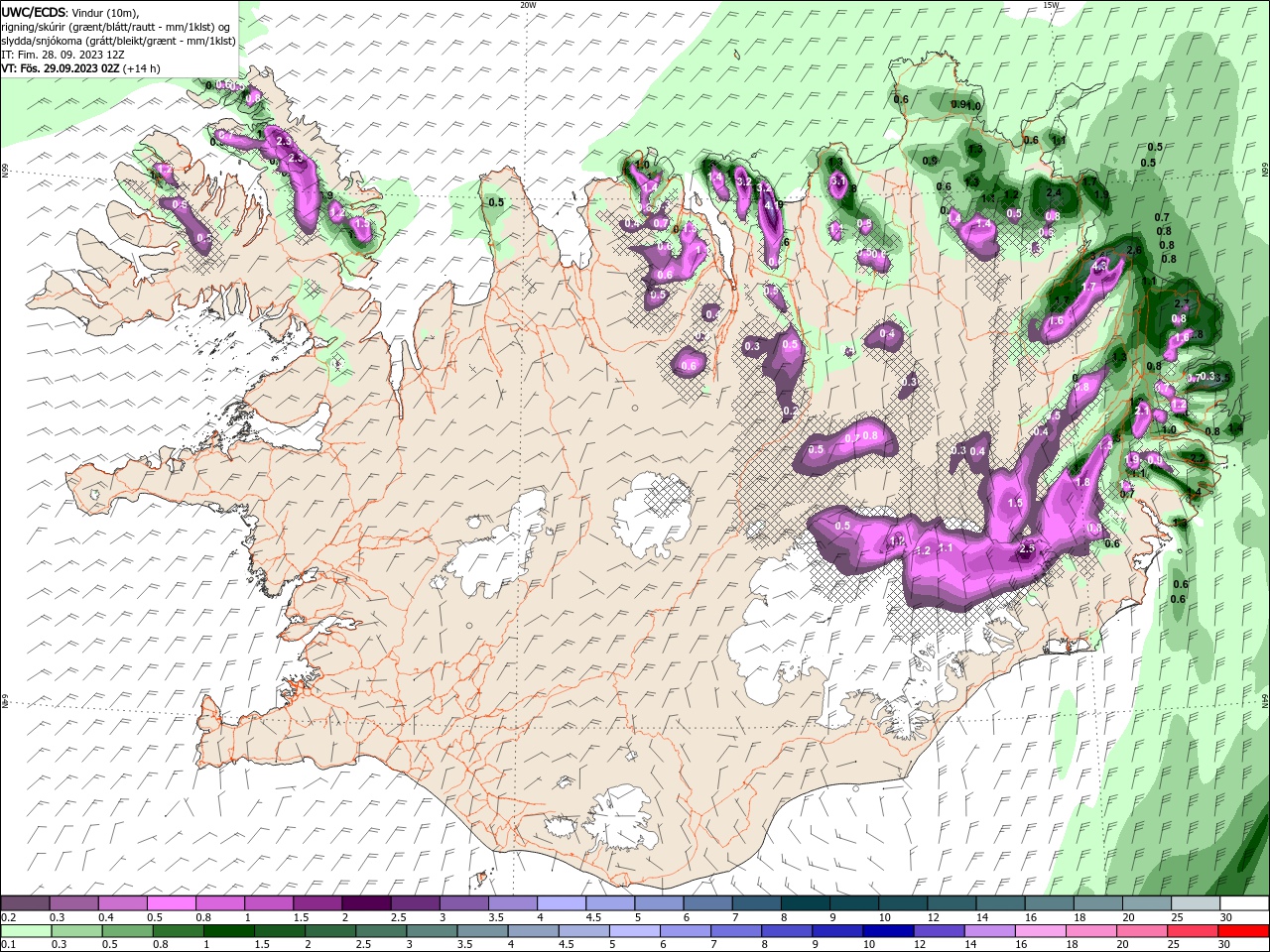Select the white 30 swatch in upper legend
The width and height of the screenshot is (1270, 952).
coord(1244,903)
